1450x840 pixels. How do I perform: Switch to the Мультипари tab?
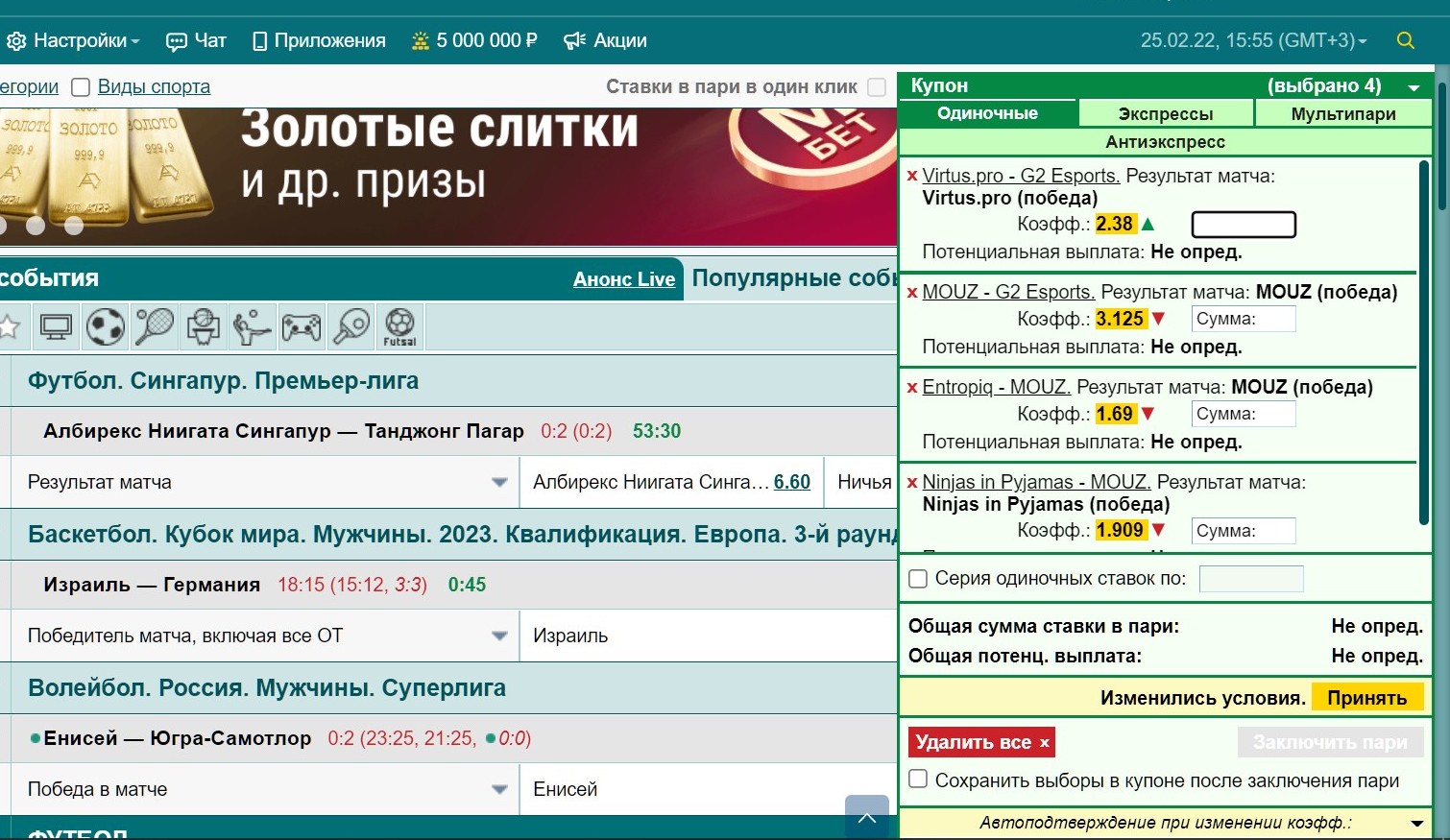click(1343, 113)
